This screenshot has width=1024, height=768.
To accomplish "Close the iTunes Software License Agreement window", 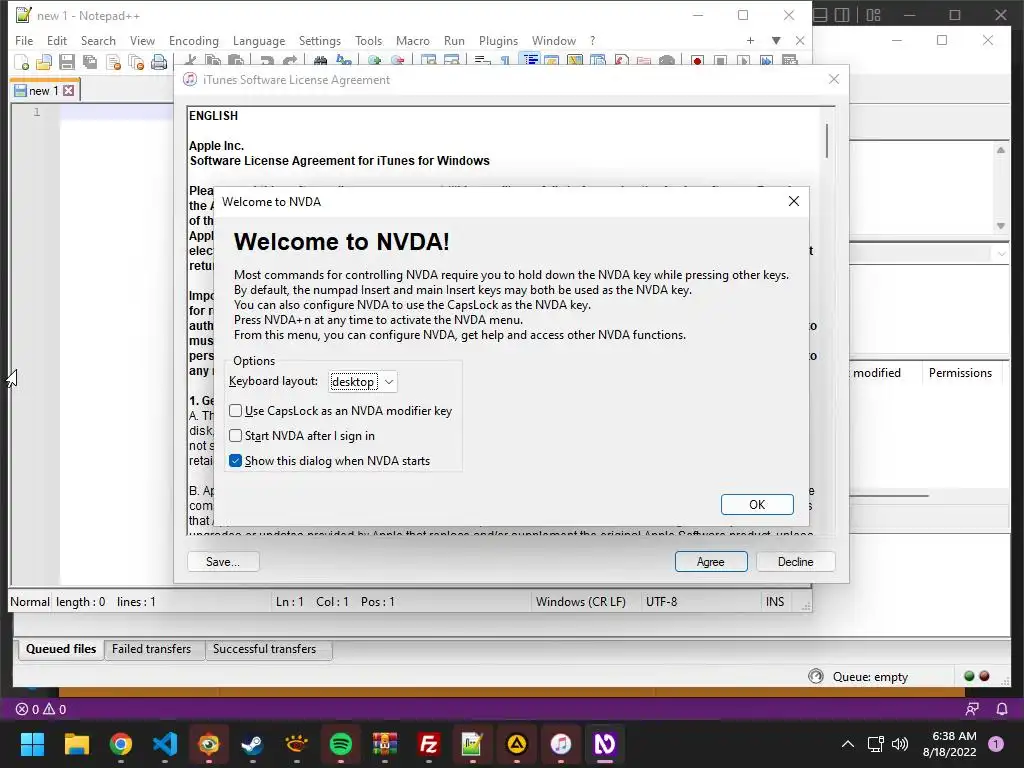I will pyautogui.click(x=834, y=79).
